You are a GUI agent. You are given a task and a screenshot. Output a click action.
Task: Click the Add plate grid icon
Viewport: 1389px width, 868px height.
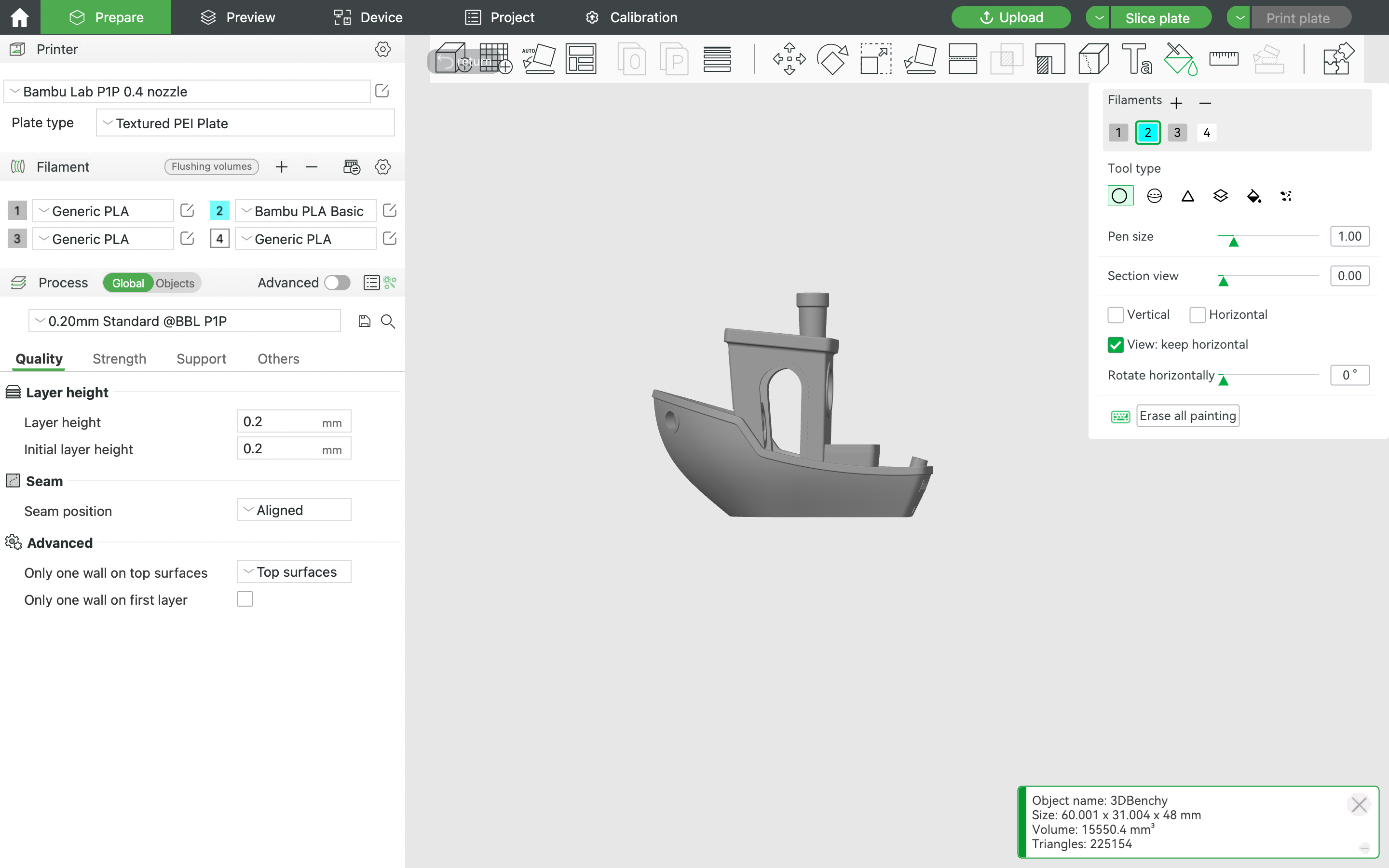(495, 58)
